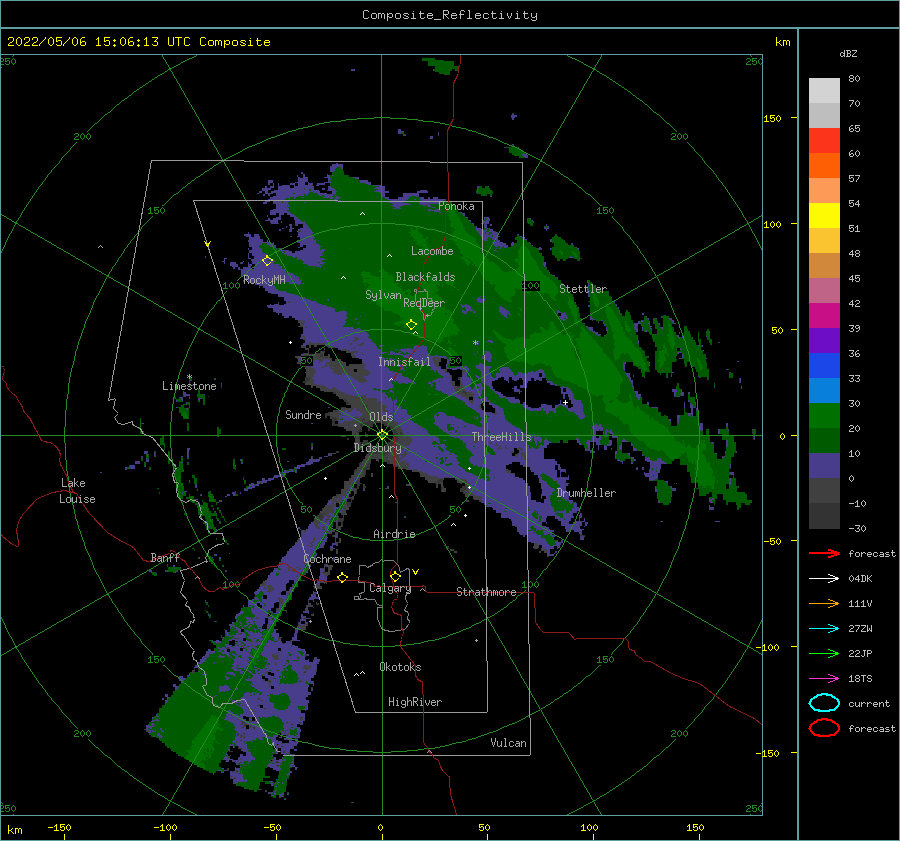This screenshot has height=841, width=900.
Task: Click the Cochrane town label
Action: click(327, 559)
